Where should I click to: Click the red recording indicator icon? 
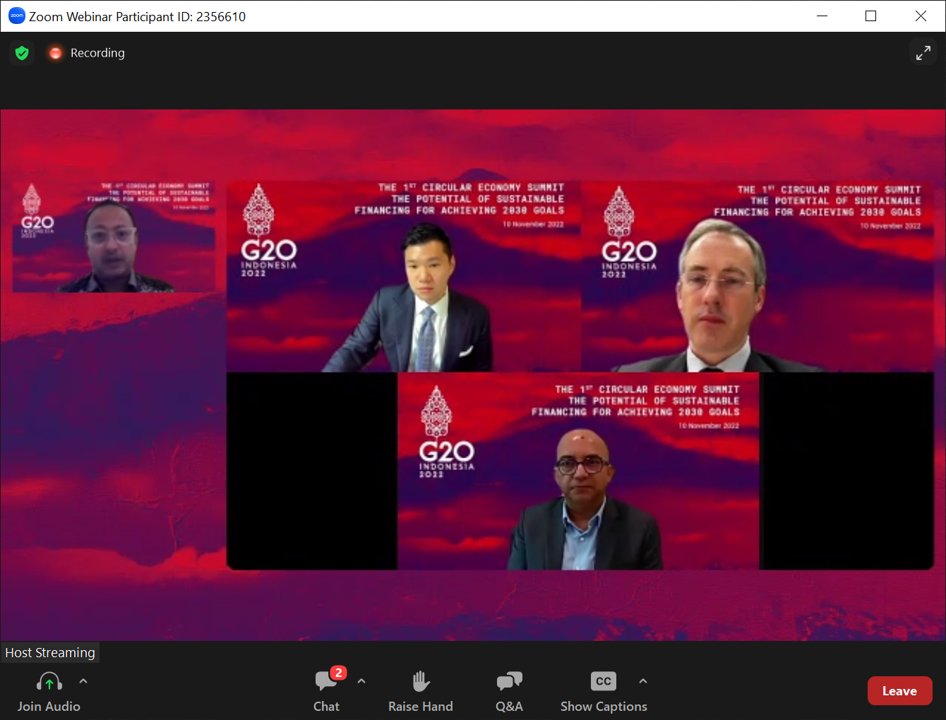click(x=55, y=53)
